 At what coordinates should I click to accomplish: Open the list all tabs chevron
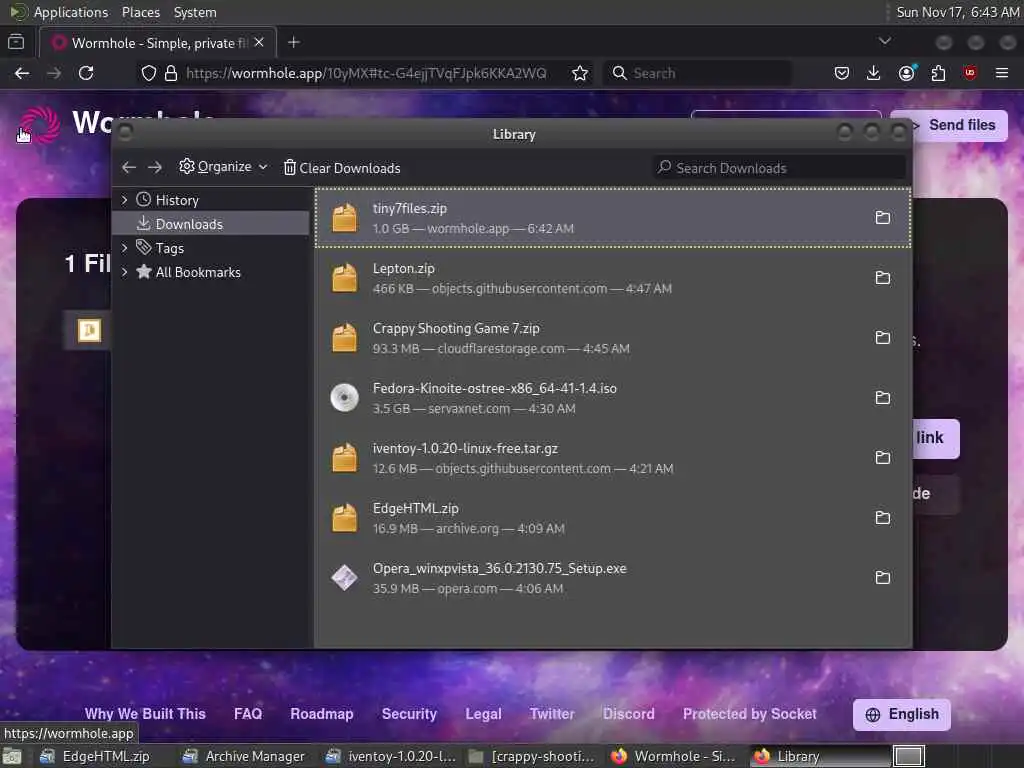(x=885, y=41)
